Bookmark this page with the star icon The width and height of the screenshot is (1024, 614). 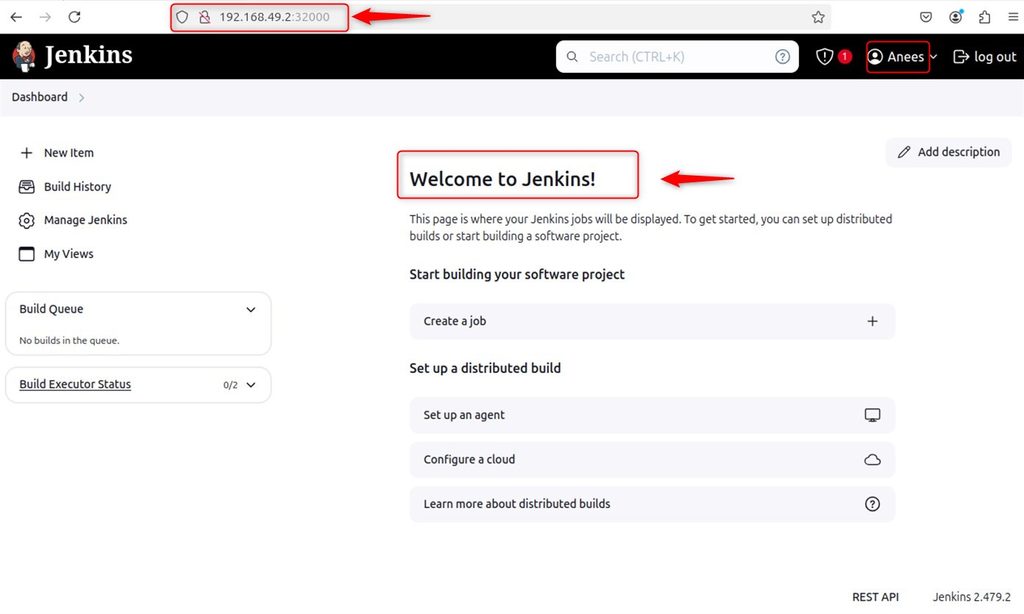(x=818, y=18)
